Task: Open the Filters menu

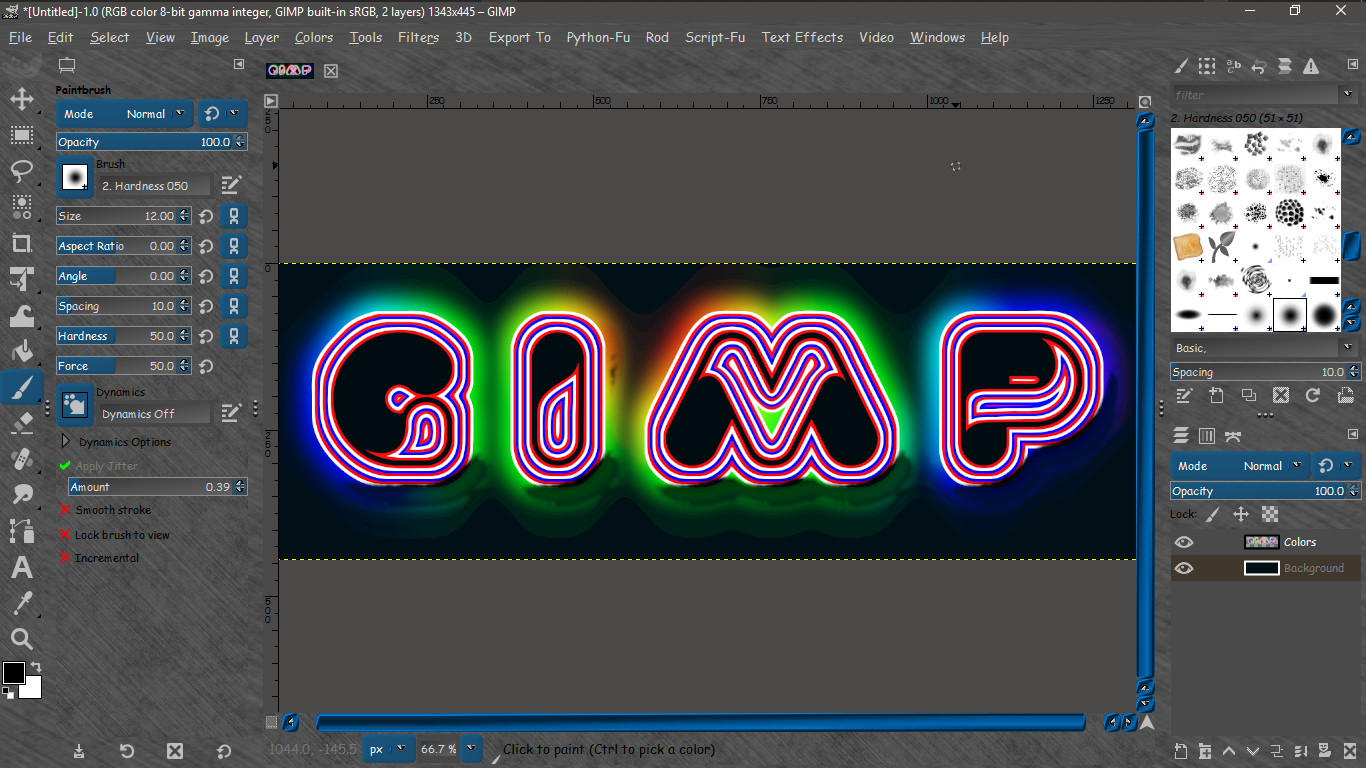Action: (x=418, y=37)
